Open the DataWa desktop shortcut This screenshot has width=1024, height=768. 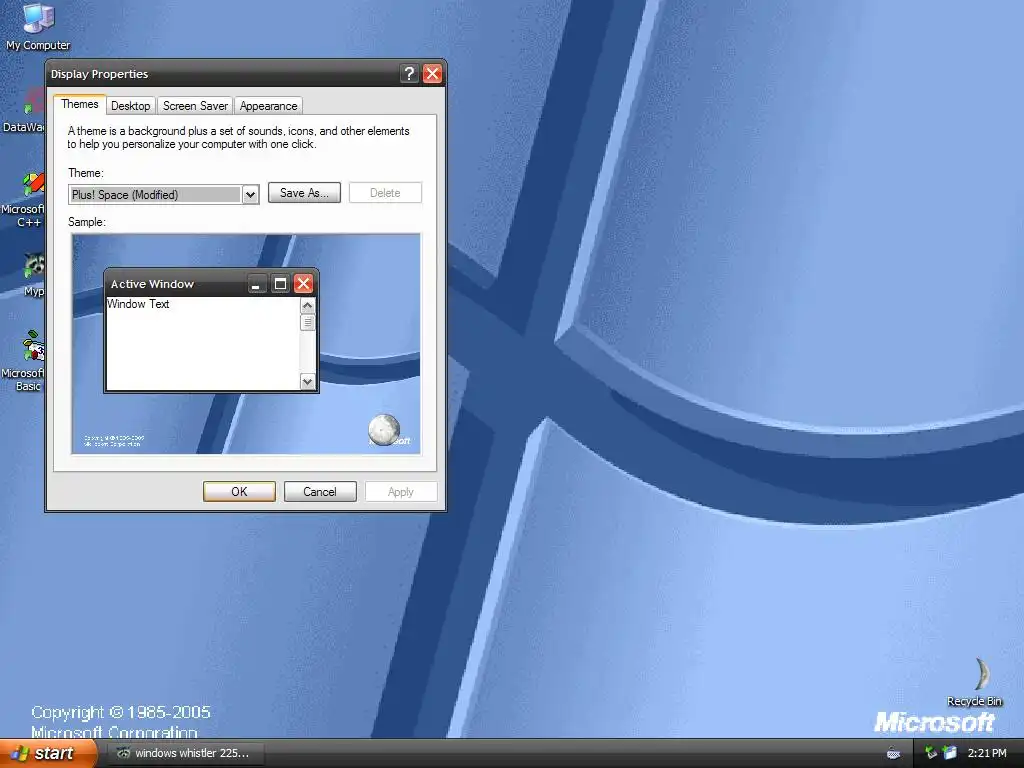pos(26,110)
